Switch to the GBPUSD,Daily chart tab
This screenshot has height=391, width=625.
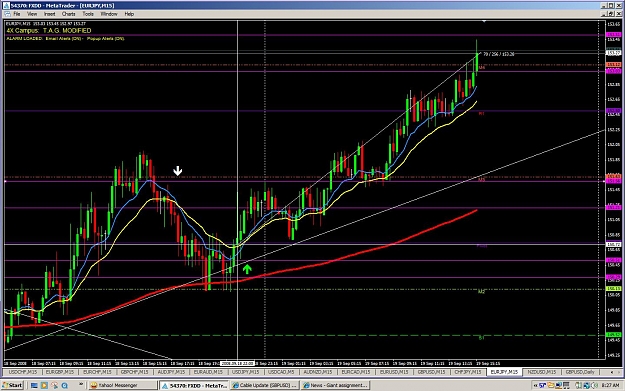point(580,372)
